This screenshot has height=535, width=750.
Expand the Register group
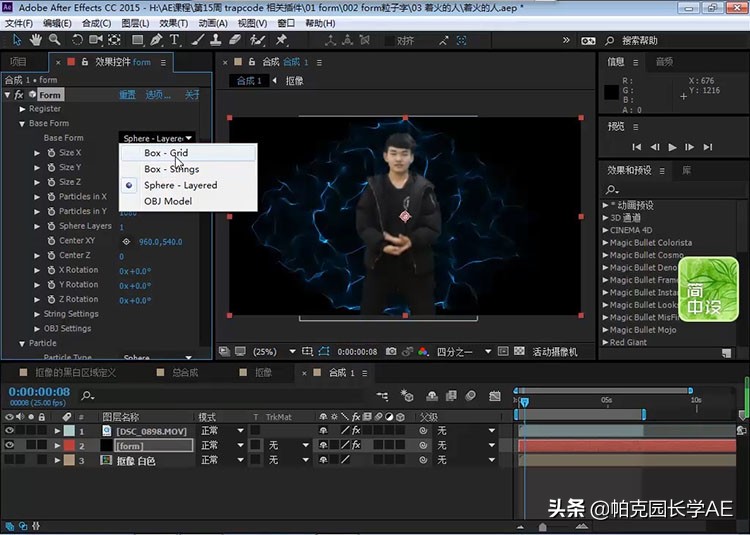[x=22, y=109]
